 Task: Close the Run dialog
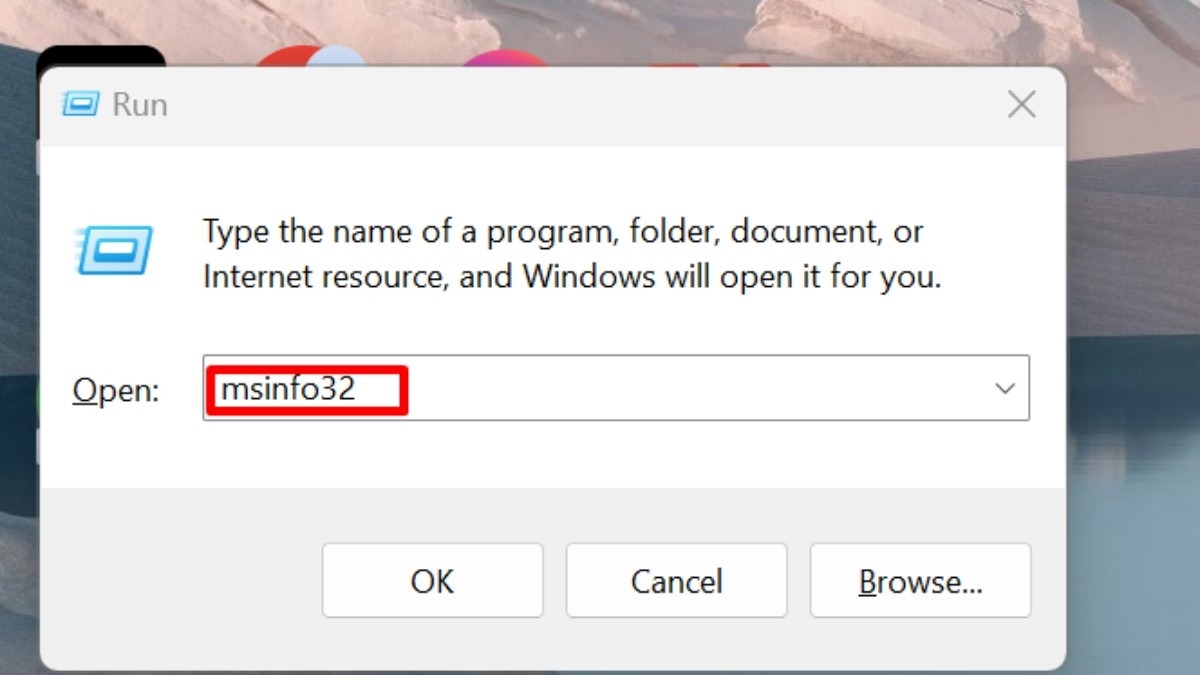pos(1021,104)
